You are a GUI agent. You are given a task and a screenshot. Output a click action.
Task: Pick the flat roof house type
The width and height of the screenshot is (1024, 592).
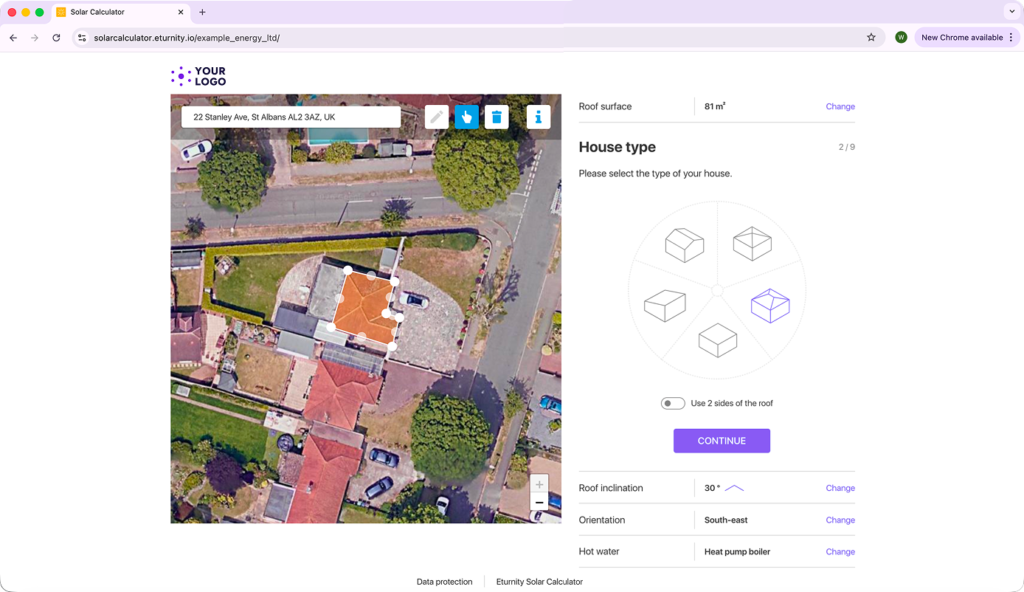point(717,340)
